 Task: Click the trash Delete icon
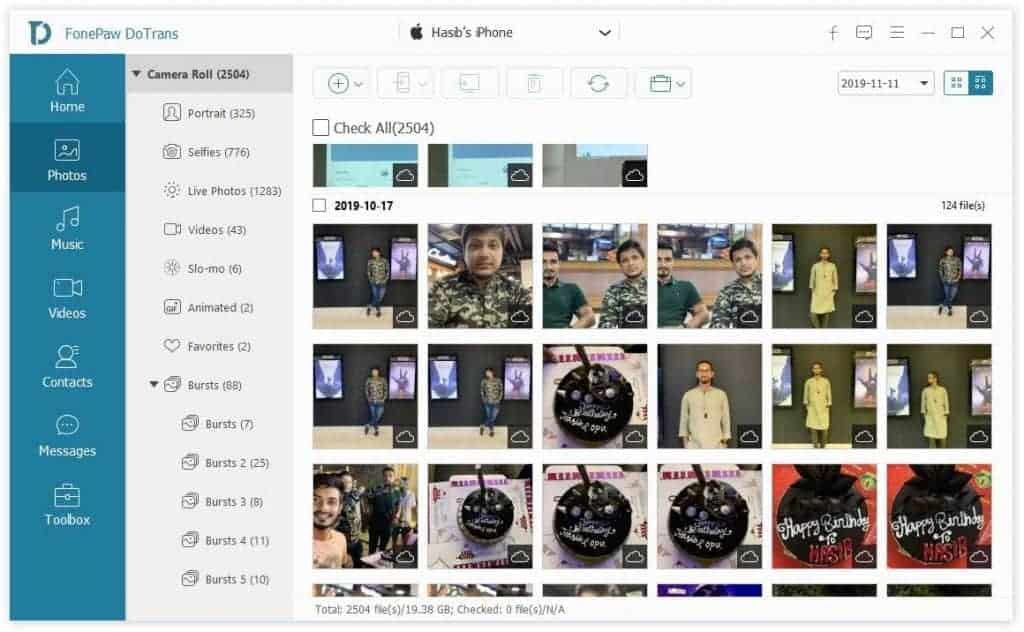tap(534, 84)
